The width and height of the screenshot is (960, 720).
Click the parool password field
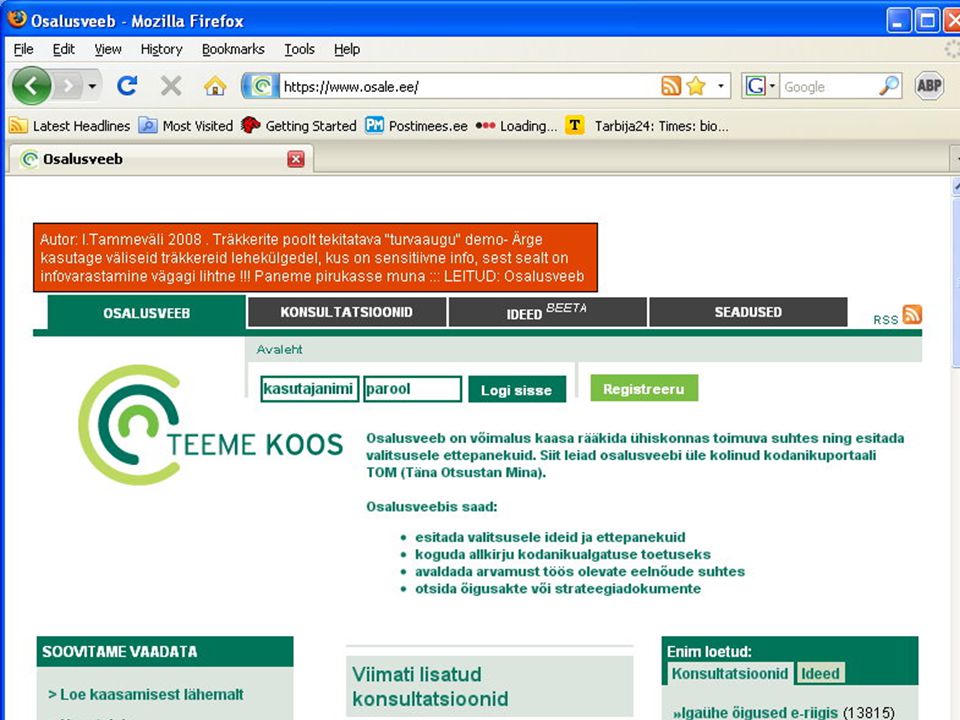[413, 389]
